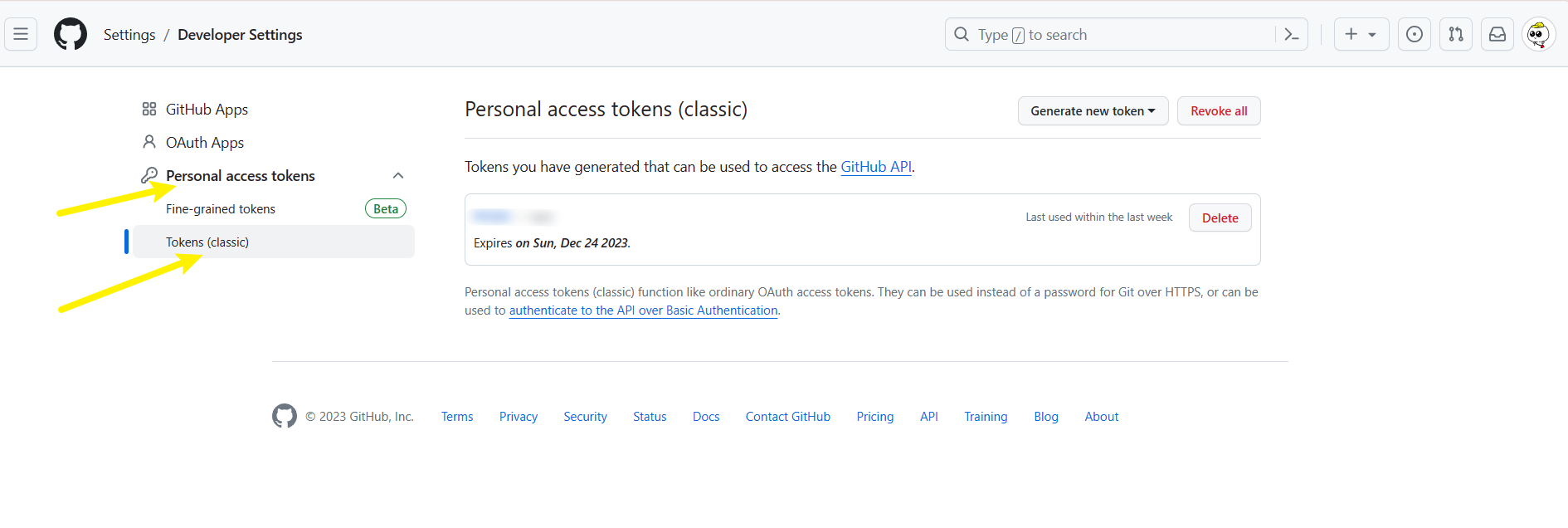Click the GitHub logo in the footer

coord(285,416)
